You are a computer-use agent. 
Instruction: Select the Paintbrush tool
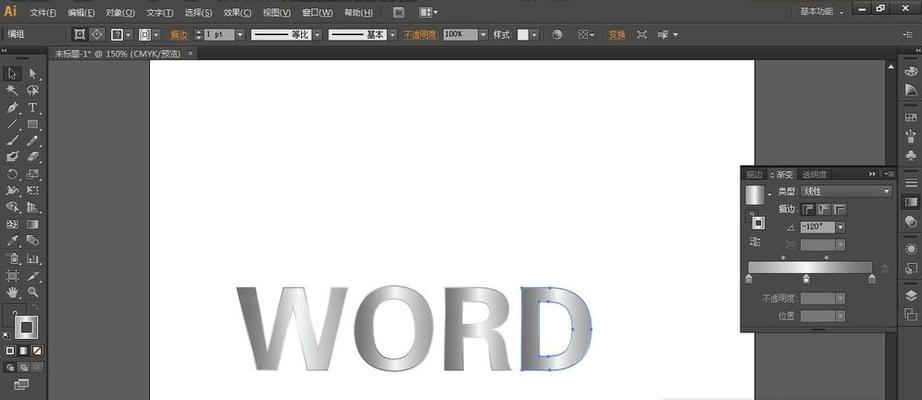(x=13, y=140)
